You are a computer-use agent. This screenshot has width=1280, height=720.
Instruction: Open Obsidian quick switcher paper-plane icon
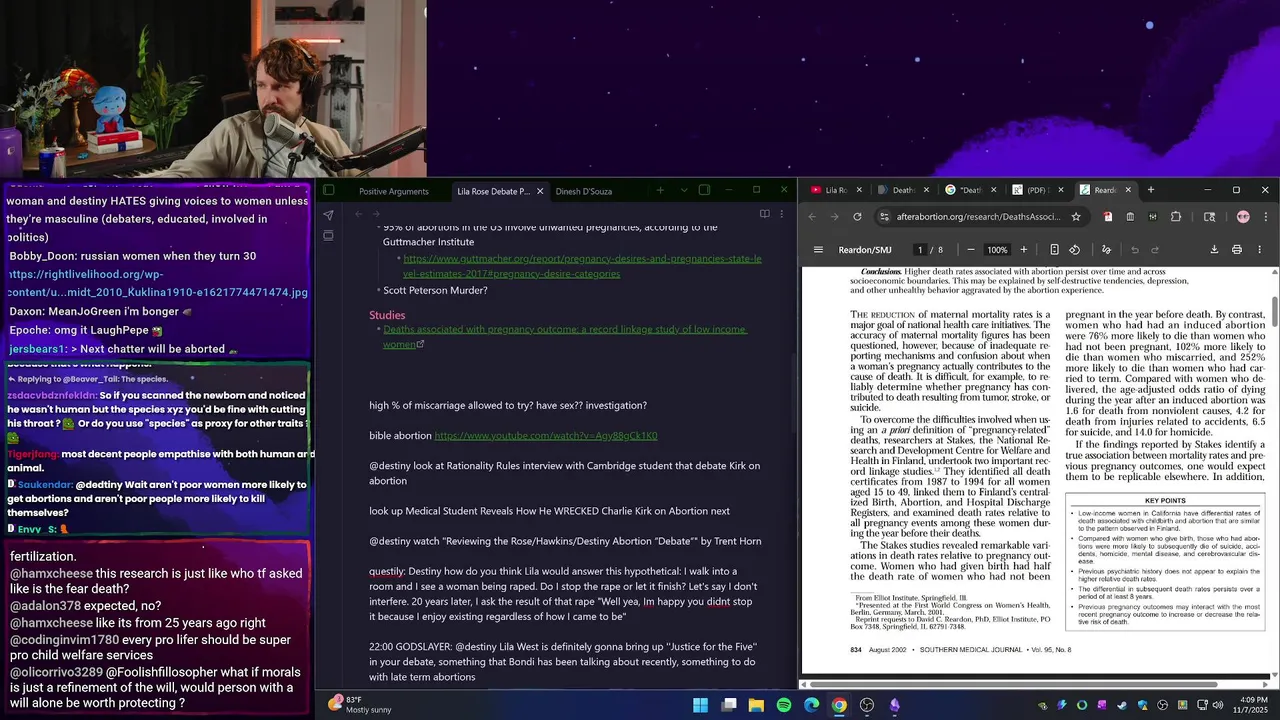[x=328, y=214]
